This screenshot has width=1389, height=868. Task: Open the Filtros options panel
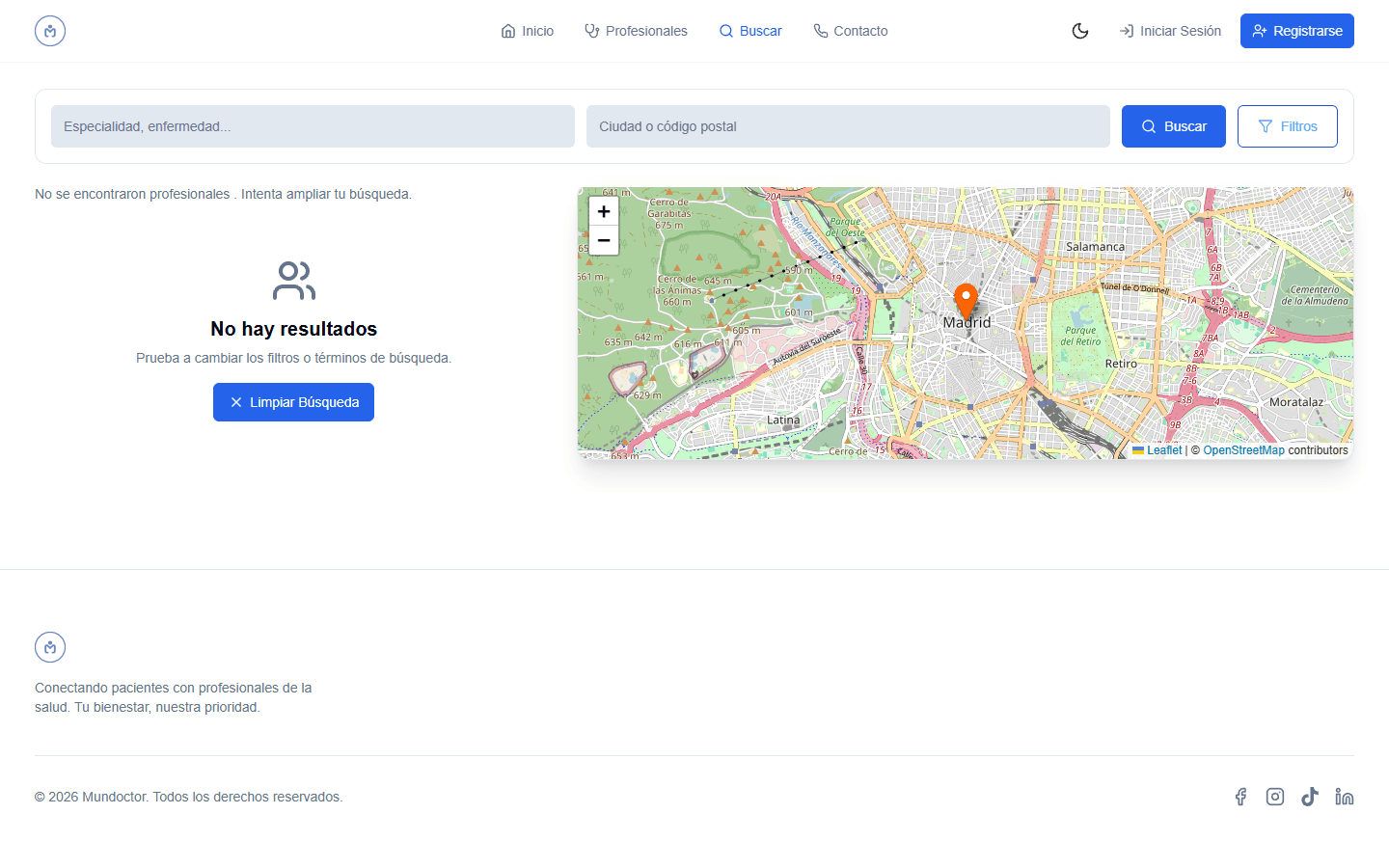point(1287,125)
